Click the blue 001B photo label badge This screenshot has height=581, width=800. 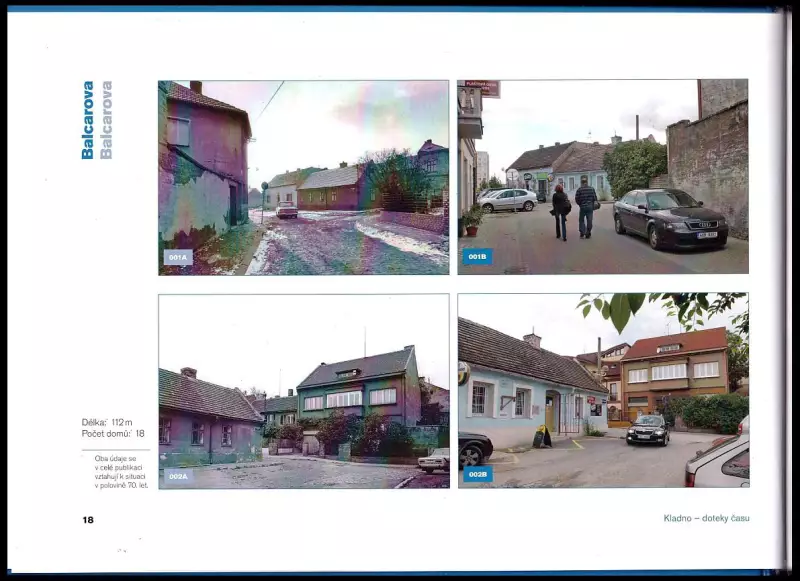point(477,257)
